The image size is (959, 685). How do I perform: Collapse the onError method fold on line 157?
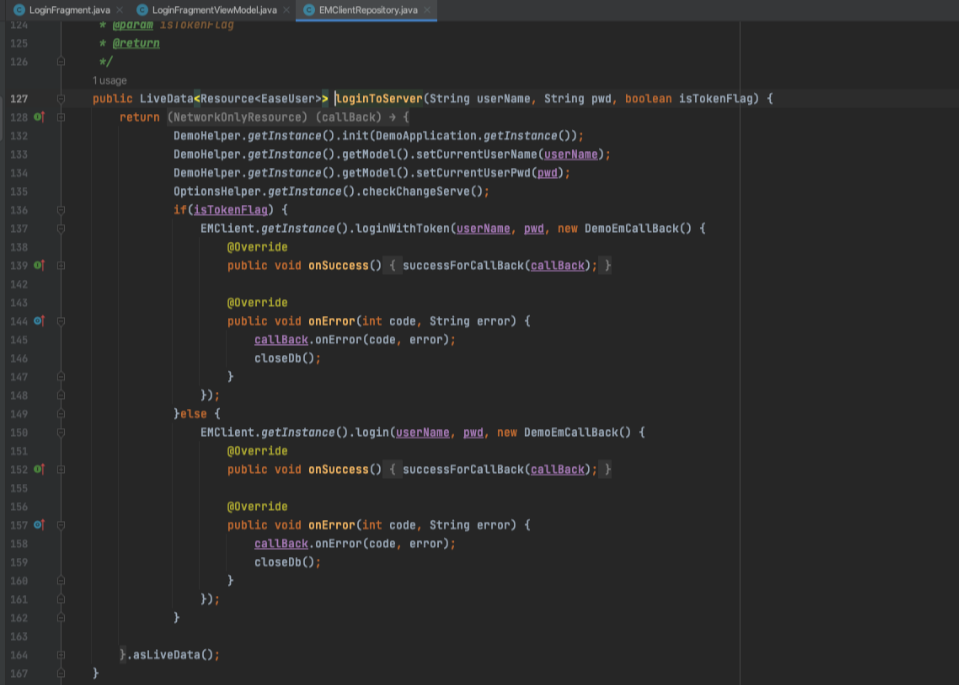click(x=61, y=525)
